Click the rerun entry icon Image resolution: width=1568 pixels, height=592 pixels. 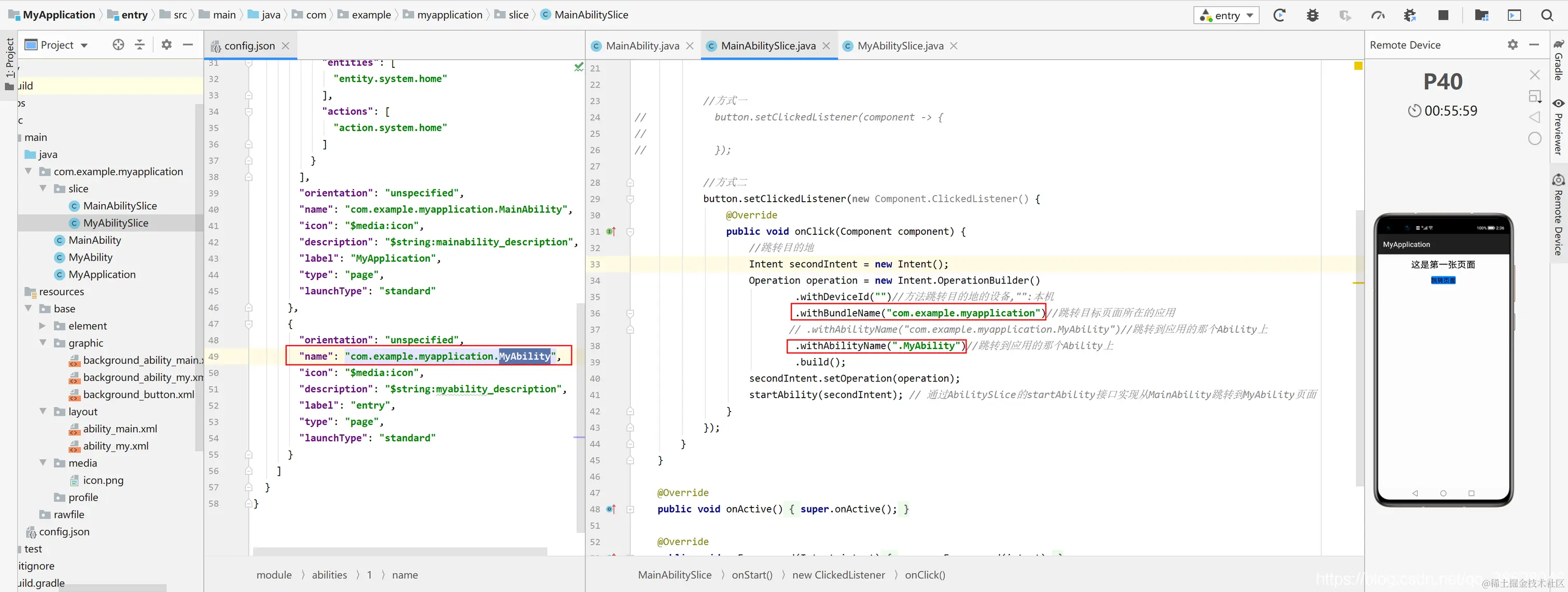coord(1279,15)
